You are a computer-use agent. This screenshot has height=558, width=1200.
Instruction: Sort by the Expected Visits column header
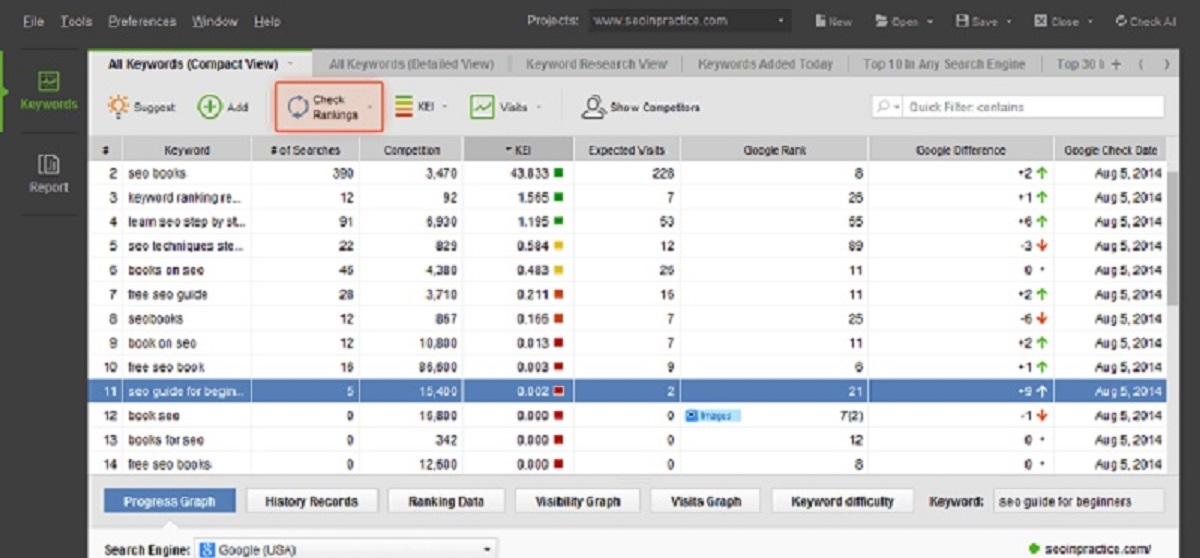click(627, 150)
